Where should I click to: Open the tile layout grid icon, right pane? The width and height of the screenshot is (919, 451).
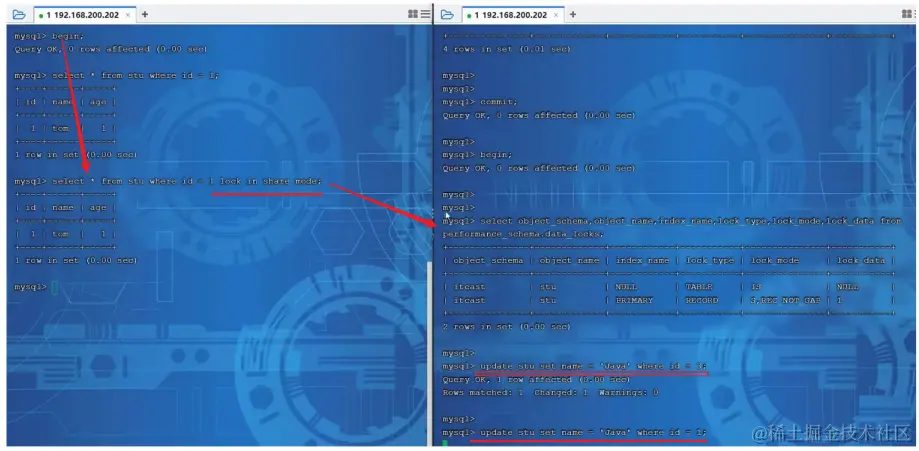(907, 14)
